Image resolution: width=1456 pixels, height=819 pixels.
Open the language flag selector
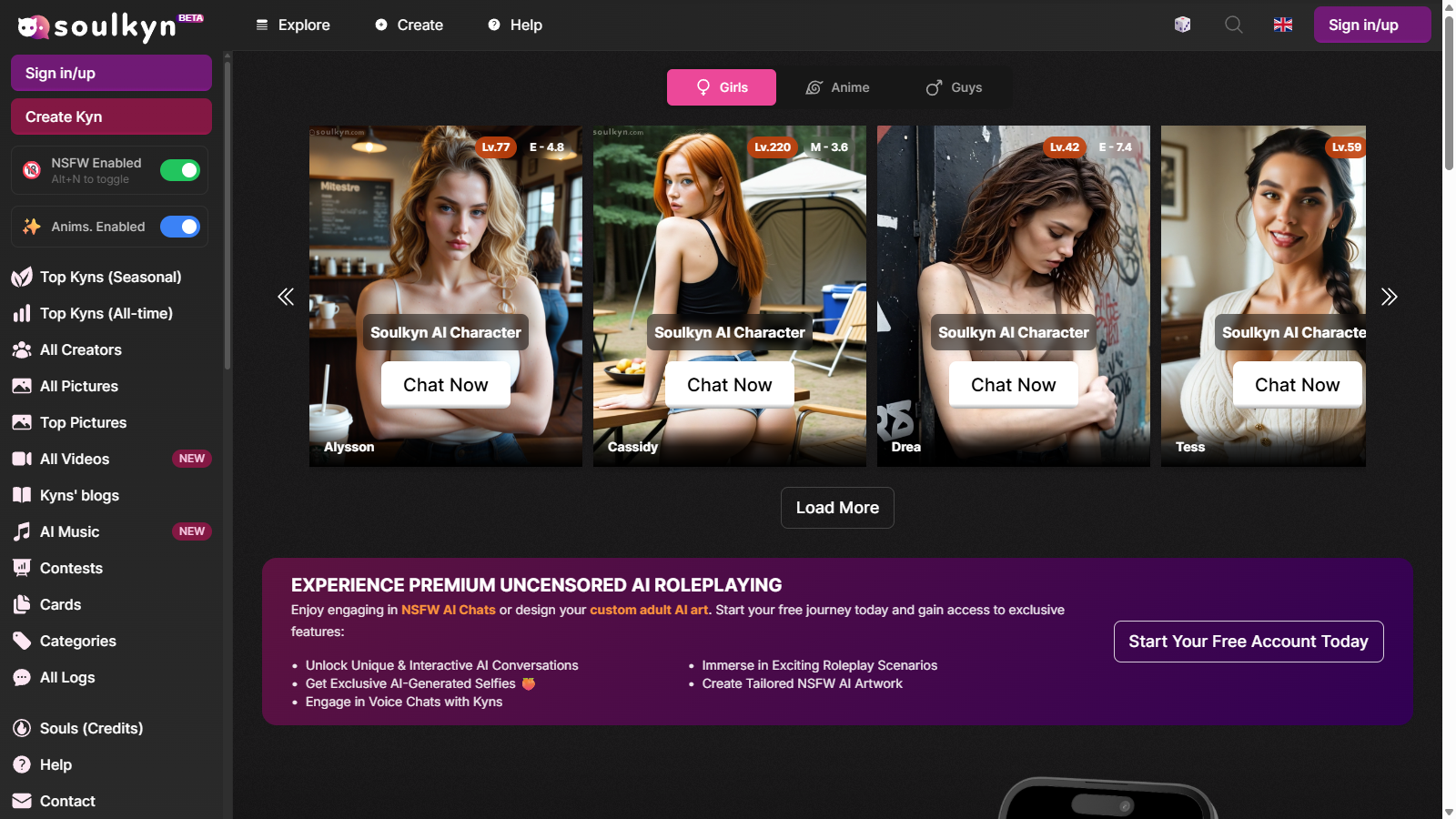click(x=1283, y=25)
